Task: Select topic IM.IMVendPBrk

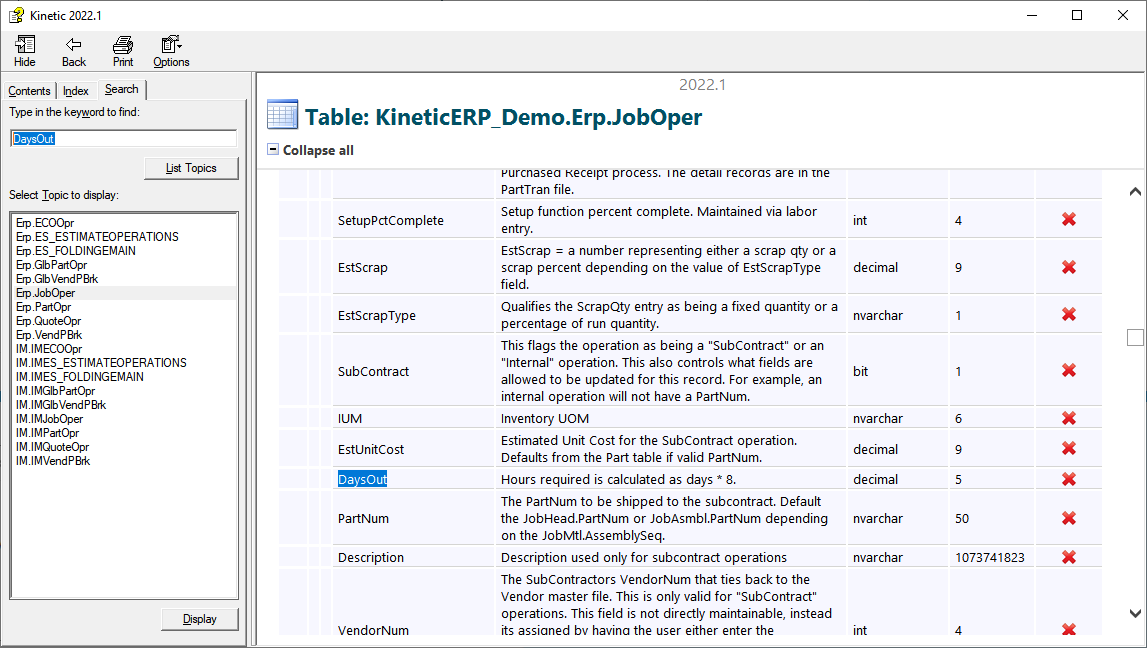Action: pos(53,461)
